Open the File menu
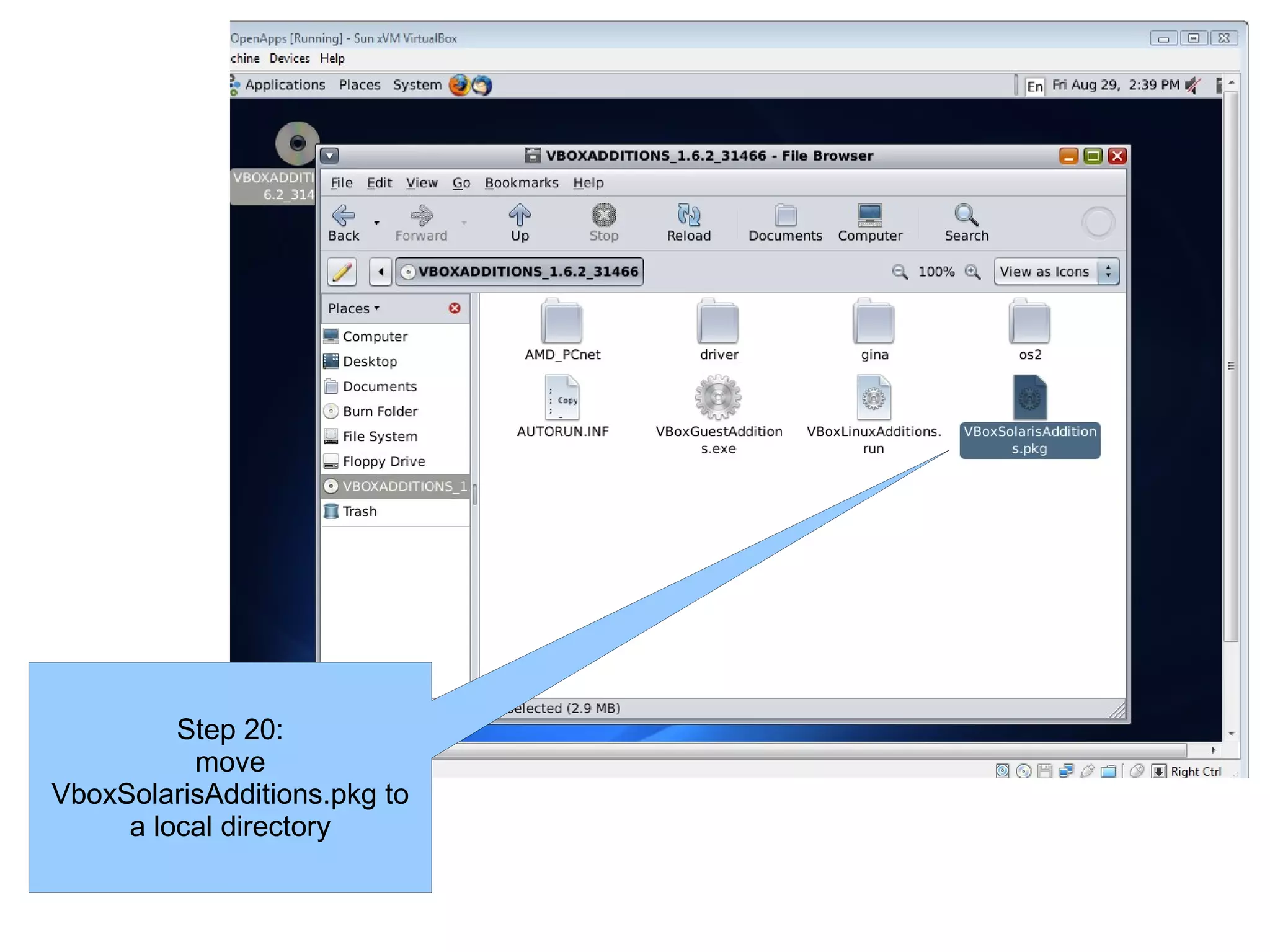 tap(341, 183)
